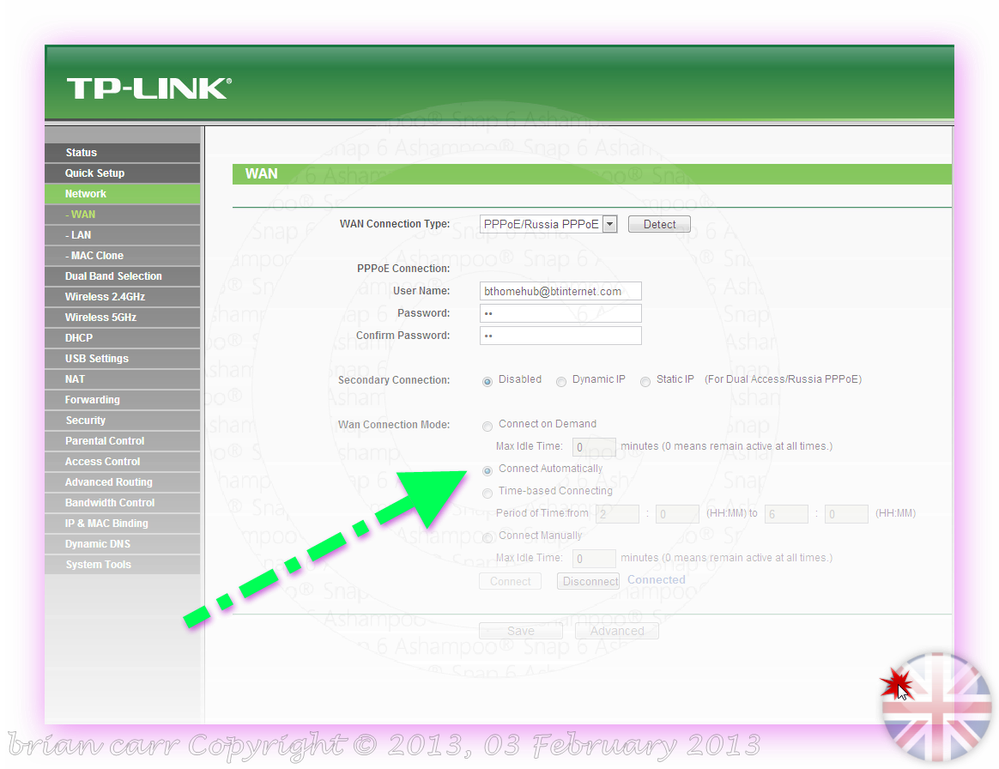
Task: Open Wireless 5GHz settings
Action: click(122, 317)
